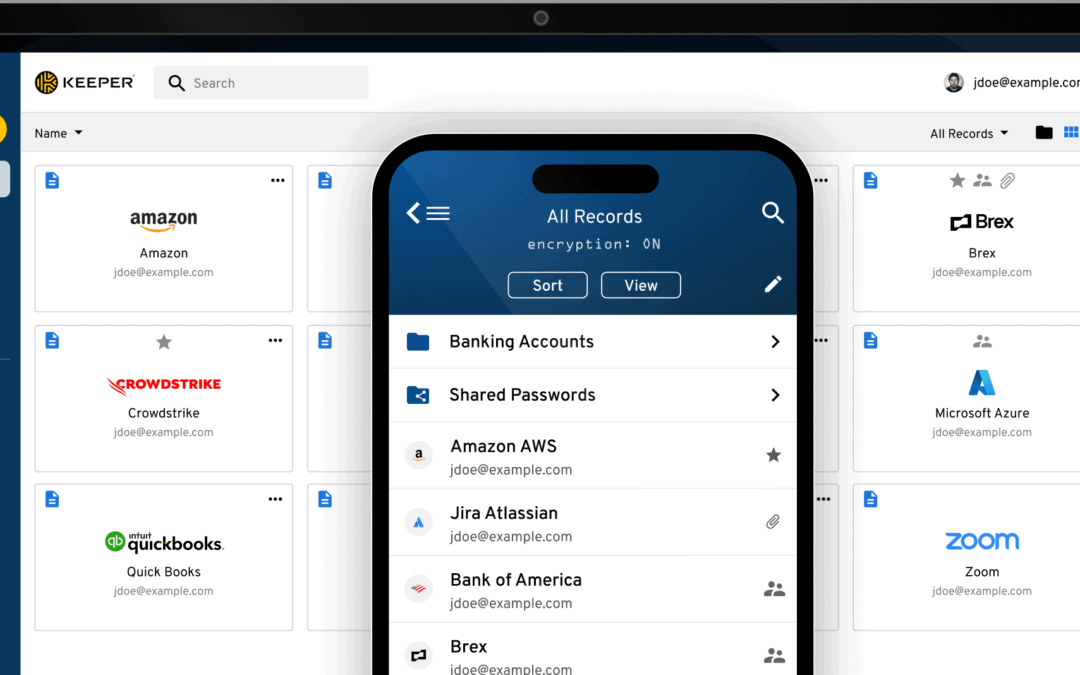Open the Quick Books record logo
The image size is (1080, 675).
point(164,543)
